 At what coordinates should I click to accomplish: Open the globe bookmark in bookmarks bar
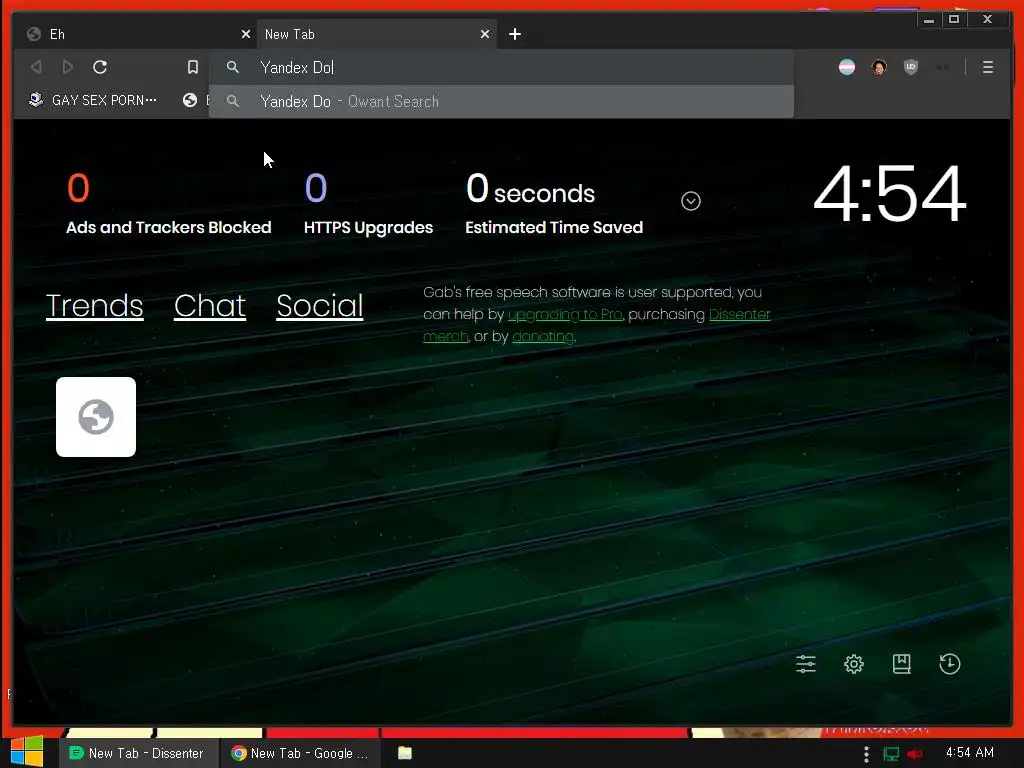190,100
